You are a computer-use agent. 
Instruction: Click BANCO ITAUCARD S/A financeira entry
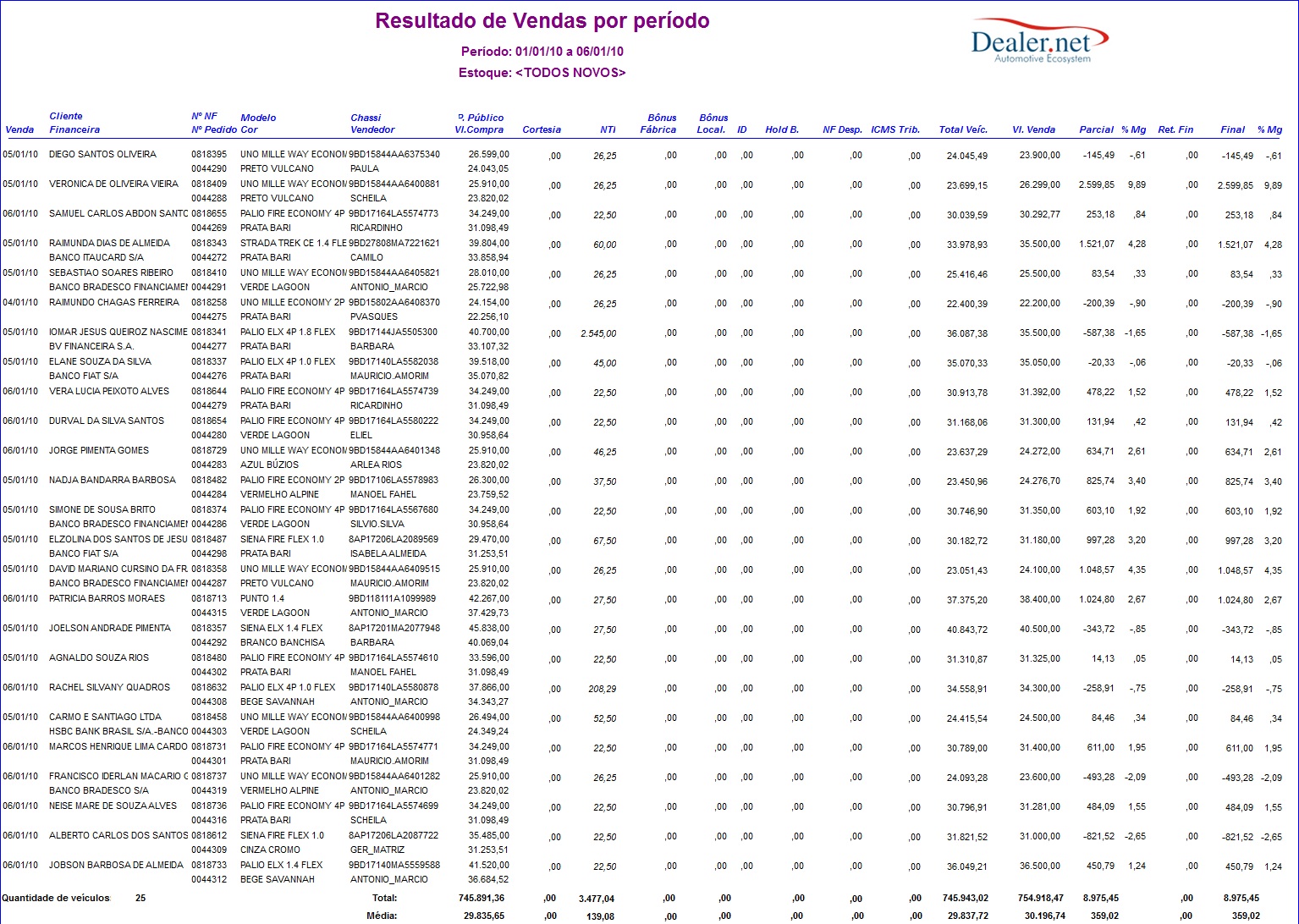click(96, 258)
